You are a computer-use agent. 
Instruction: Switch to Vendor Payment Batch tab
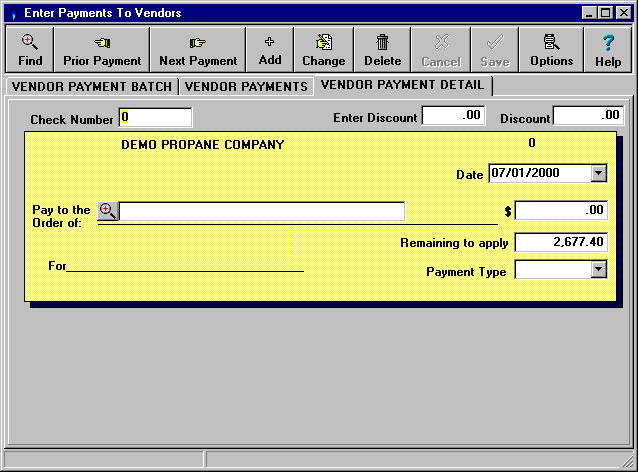coord(91,87)
